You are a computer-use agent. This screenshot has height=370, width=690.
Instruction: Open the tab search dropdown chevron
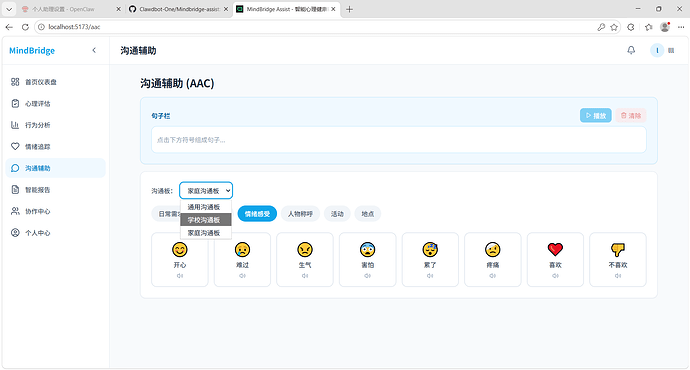click(x=9, y=9)
